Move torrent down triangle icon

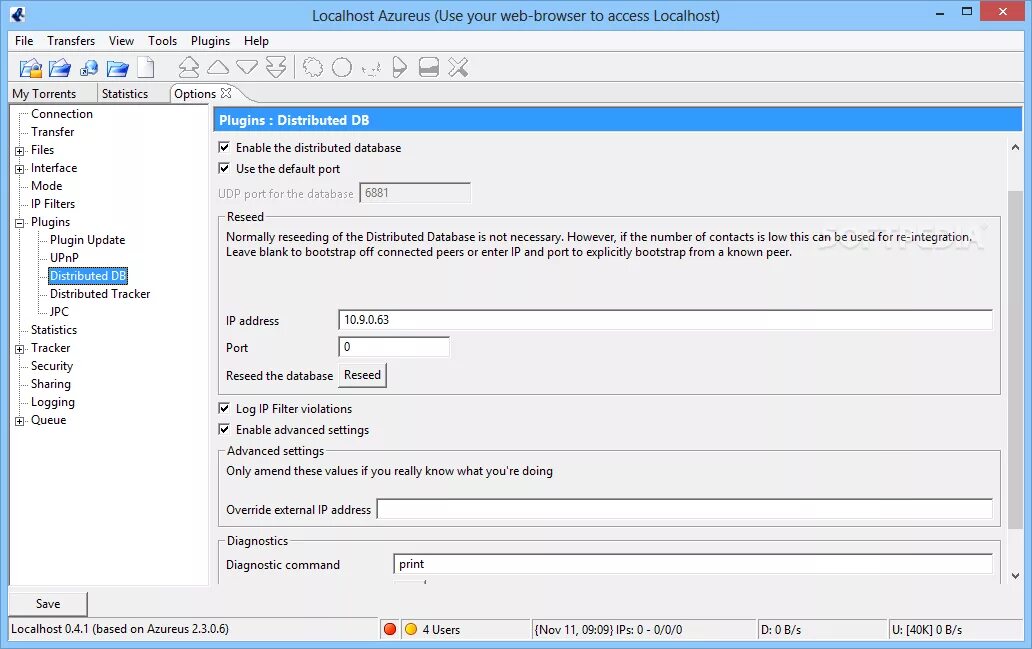247,67
